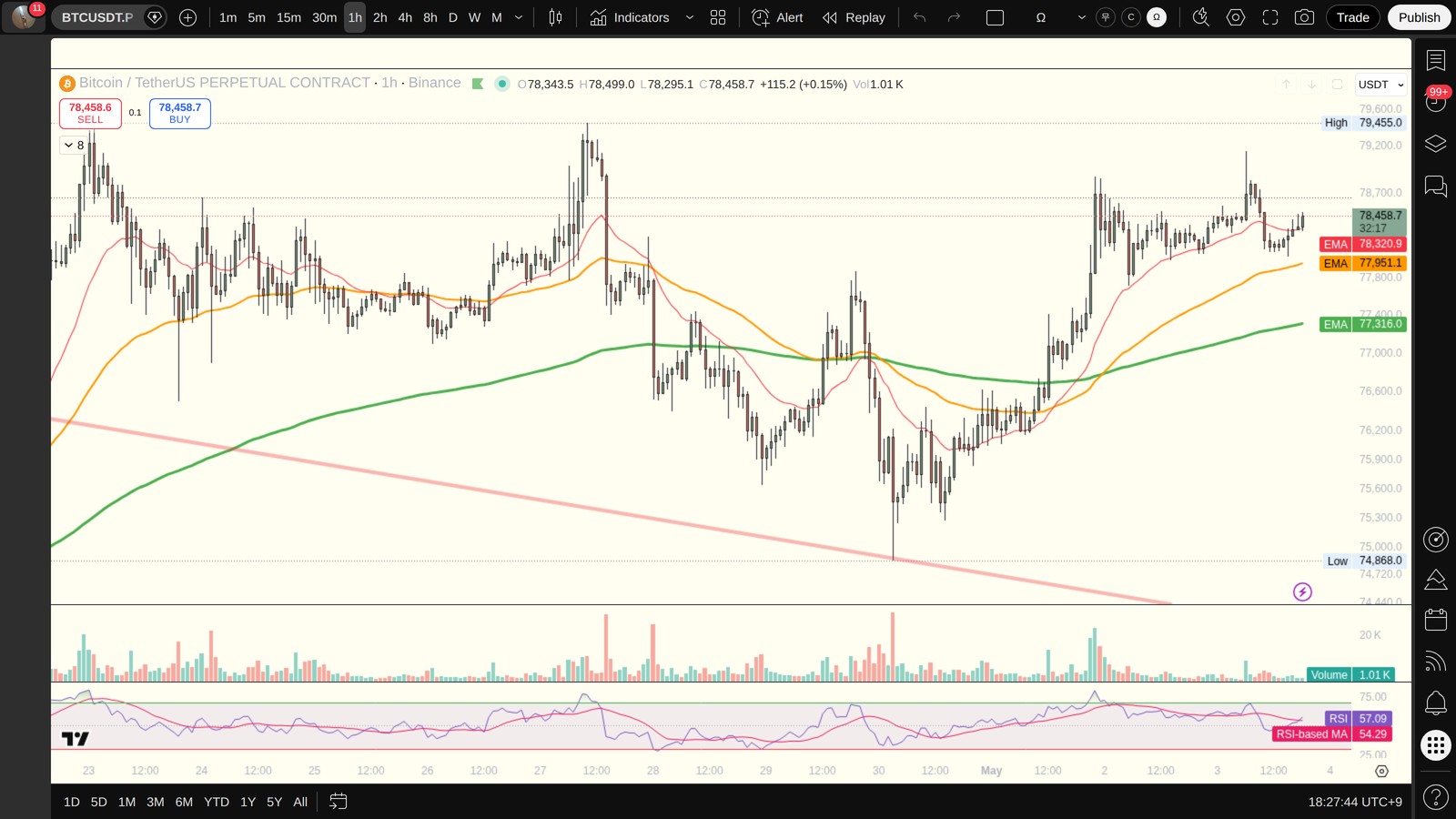This screenshot has width=1456, height=819.
Task: Open the products grid icon in sidebar
Action: point(1436,746)
